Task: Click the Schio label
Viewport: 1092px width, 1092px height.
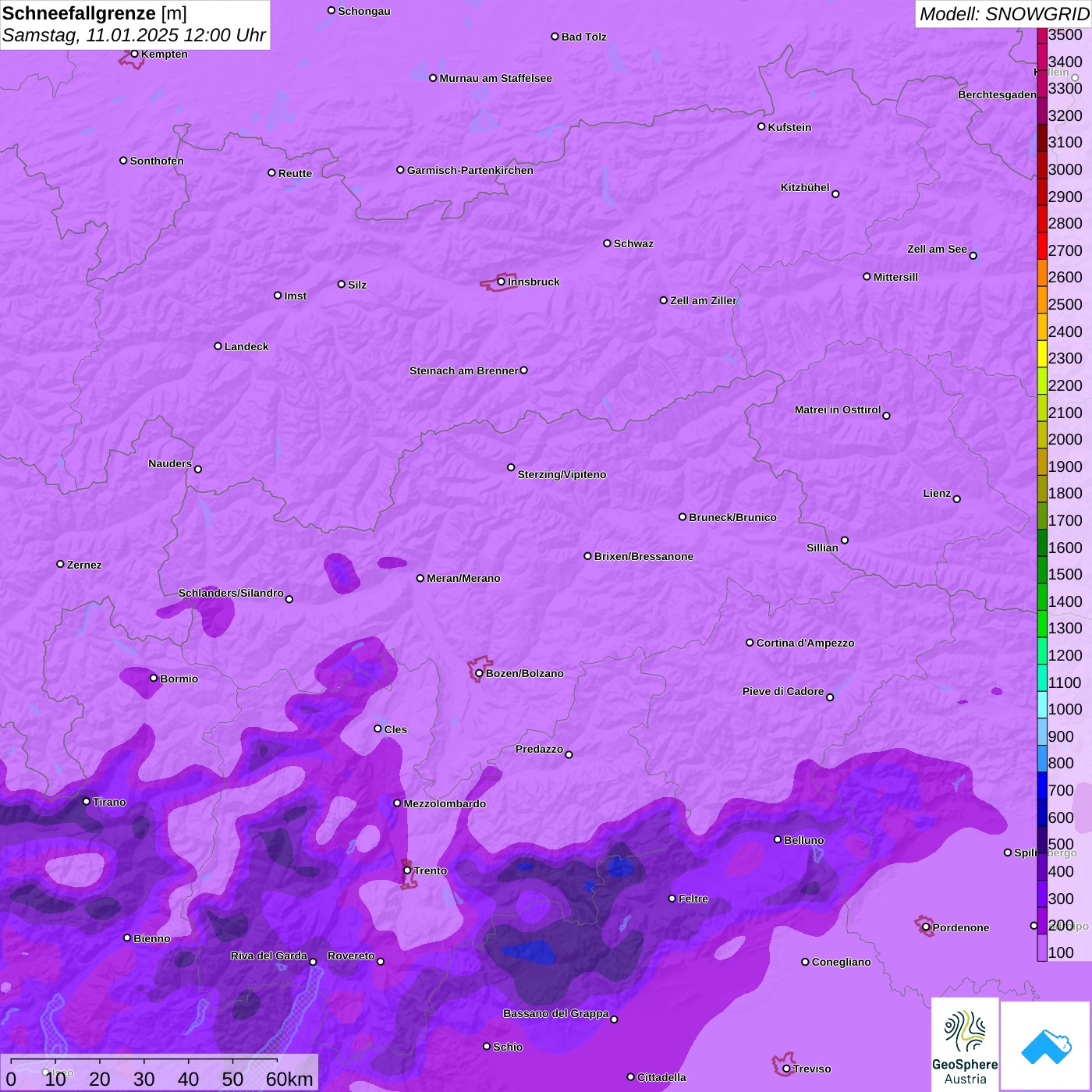Action: point(508,1047)
